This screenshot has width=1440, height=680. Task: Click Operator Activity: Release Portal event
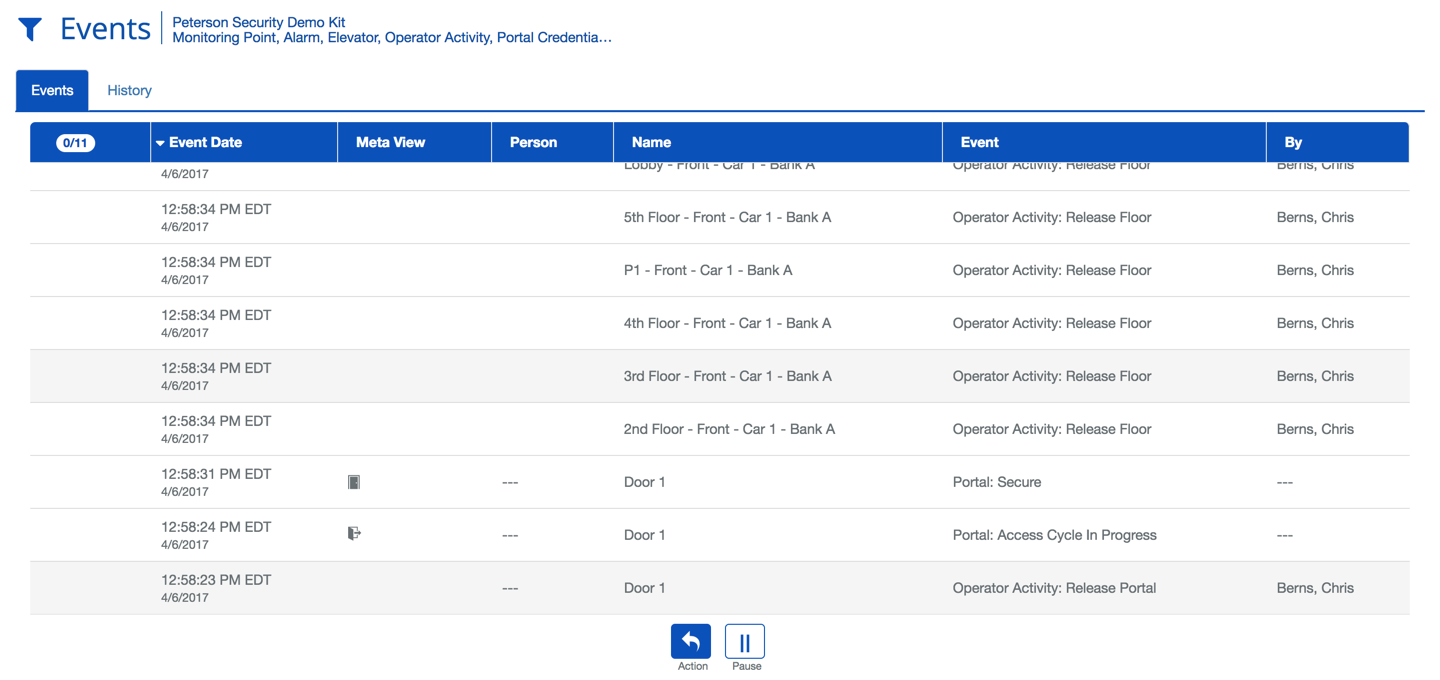point(1055,588)
